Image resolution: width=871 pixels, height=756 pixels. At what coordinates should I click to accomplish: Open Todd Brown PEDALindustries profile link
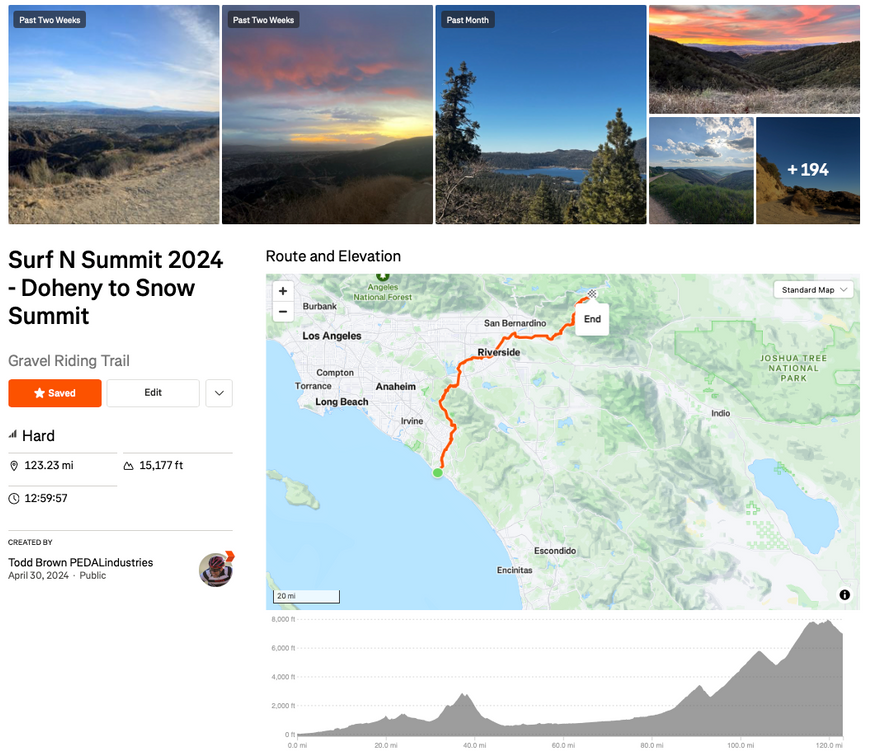click(x=81, y=562)
